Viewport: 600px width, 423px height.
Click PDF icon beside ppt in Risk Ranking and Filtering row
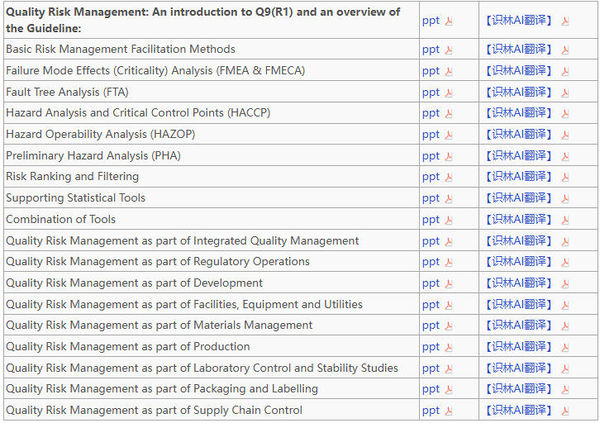pos(449,177)
